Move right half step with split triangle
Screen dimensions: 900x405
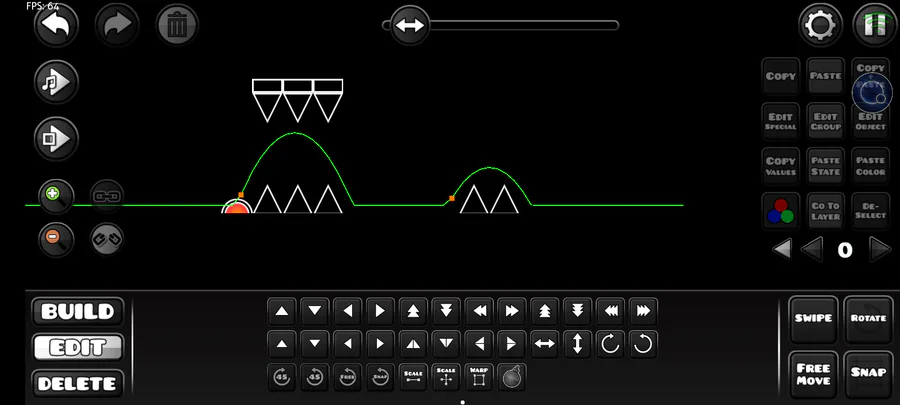(x=511, y=344)
